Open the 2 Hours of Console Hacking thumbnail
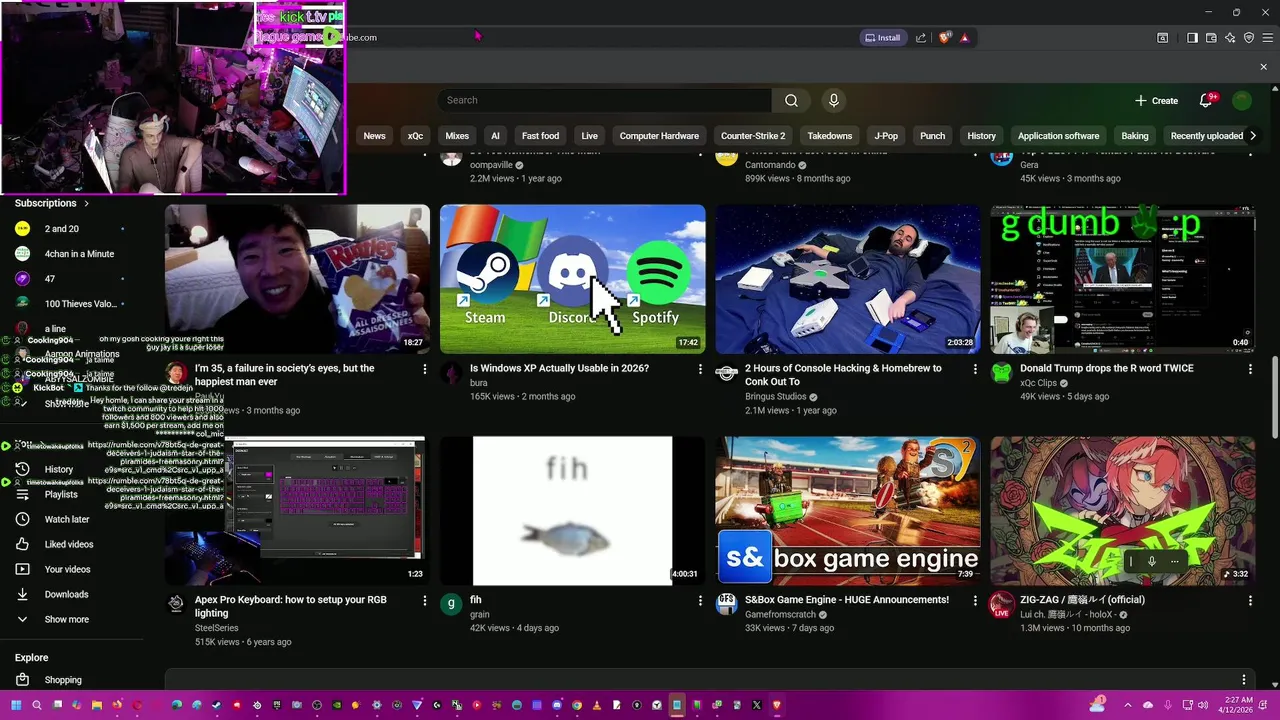The width and height of the screenshot is (1280, 720). click(x=848, y=279)
